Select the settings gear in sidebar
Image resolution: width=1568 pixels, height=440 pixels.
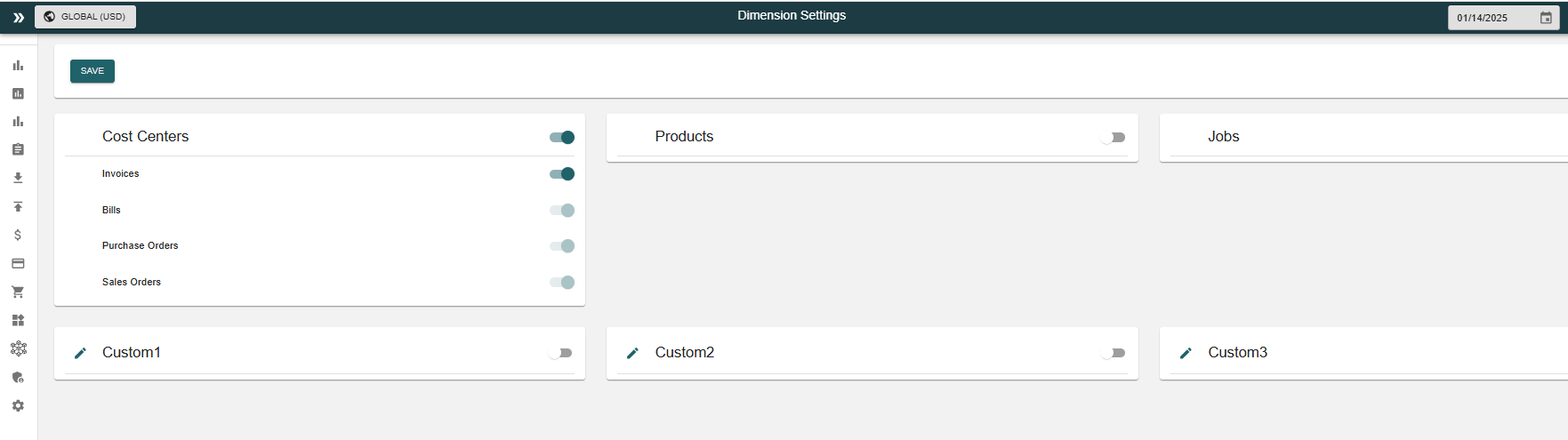[18, 405]
